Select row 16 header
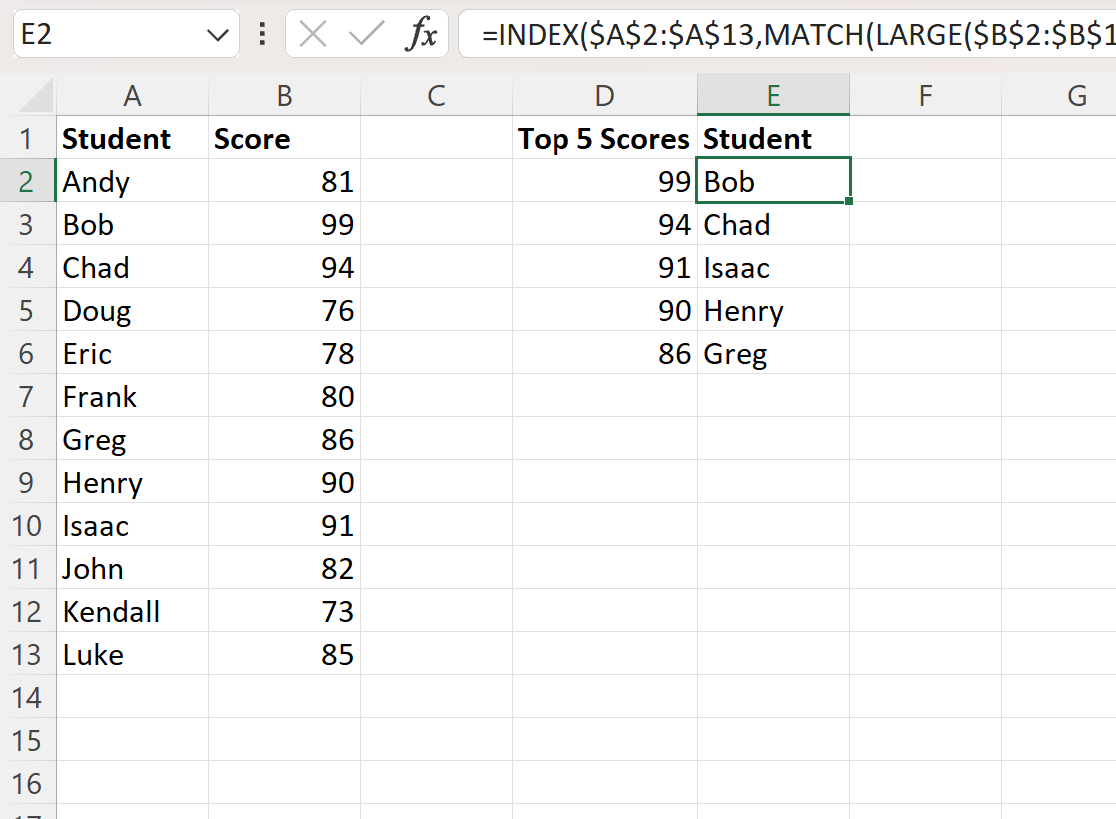 (27, 783)
